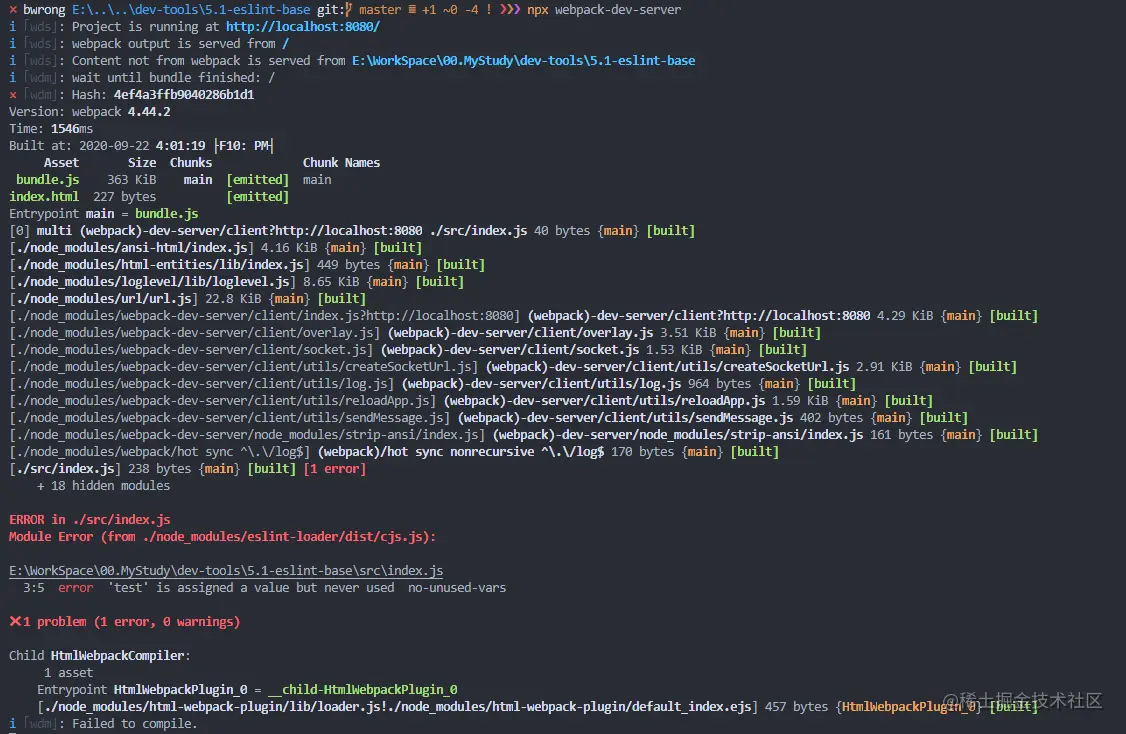Click the ansi-html/index.js module line
This screenshot has height=734, width=1126.
(215, 248)
